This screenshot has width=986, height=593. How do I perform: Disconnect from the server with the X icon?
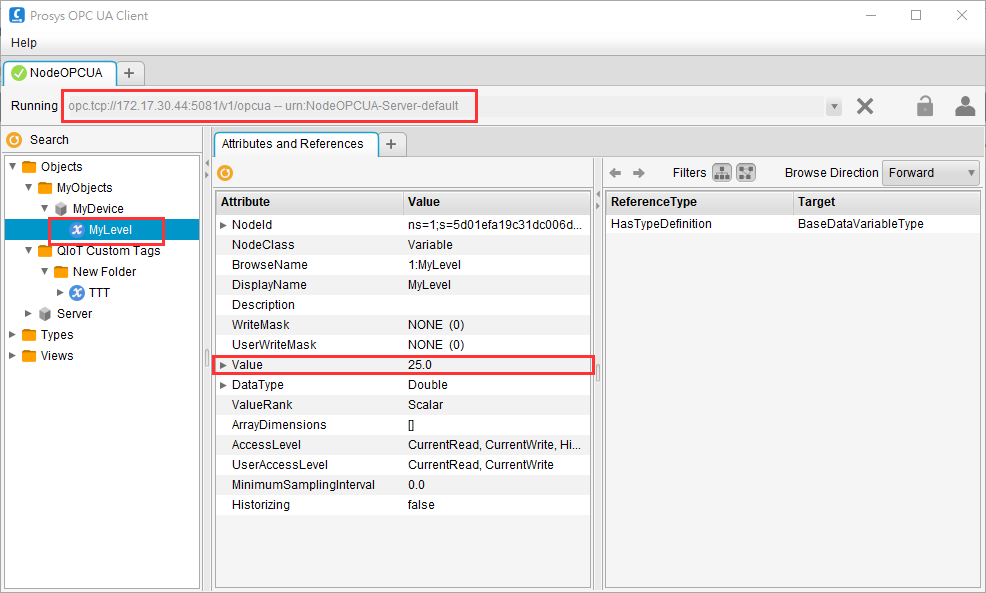865,106
